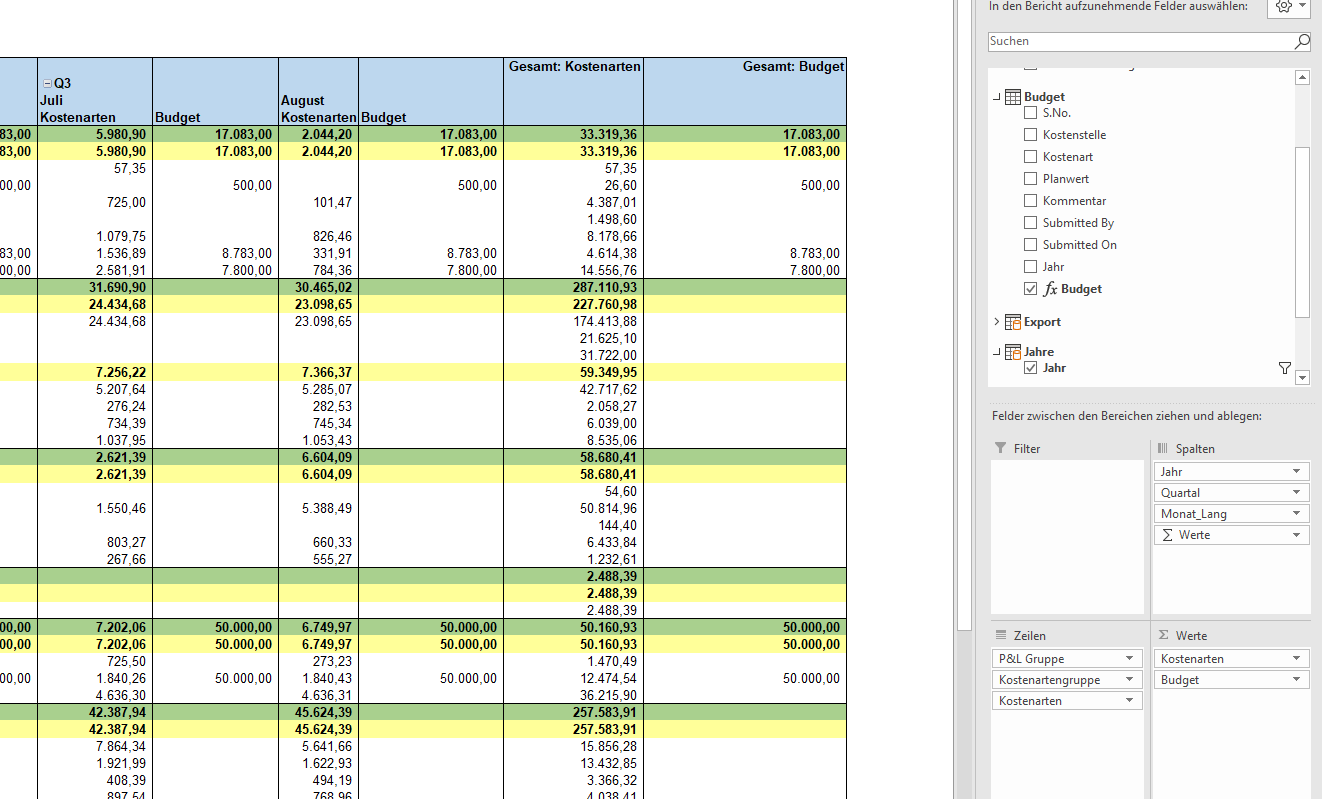1322x799 pixels.
Task: Check the Jahr checkbox under Budget table
Action: click(x=1031, y=267)
